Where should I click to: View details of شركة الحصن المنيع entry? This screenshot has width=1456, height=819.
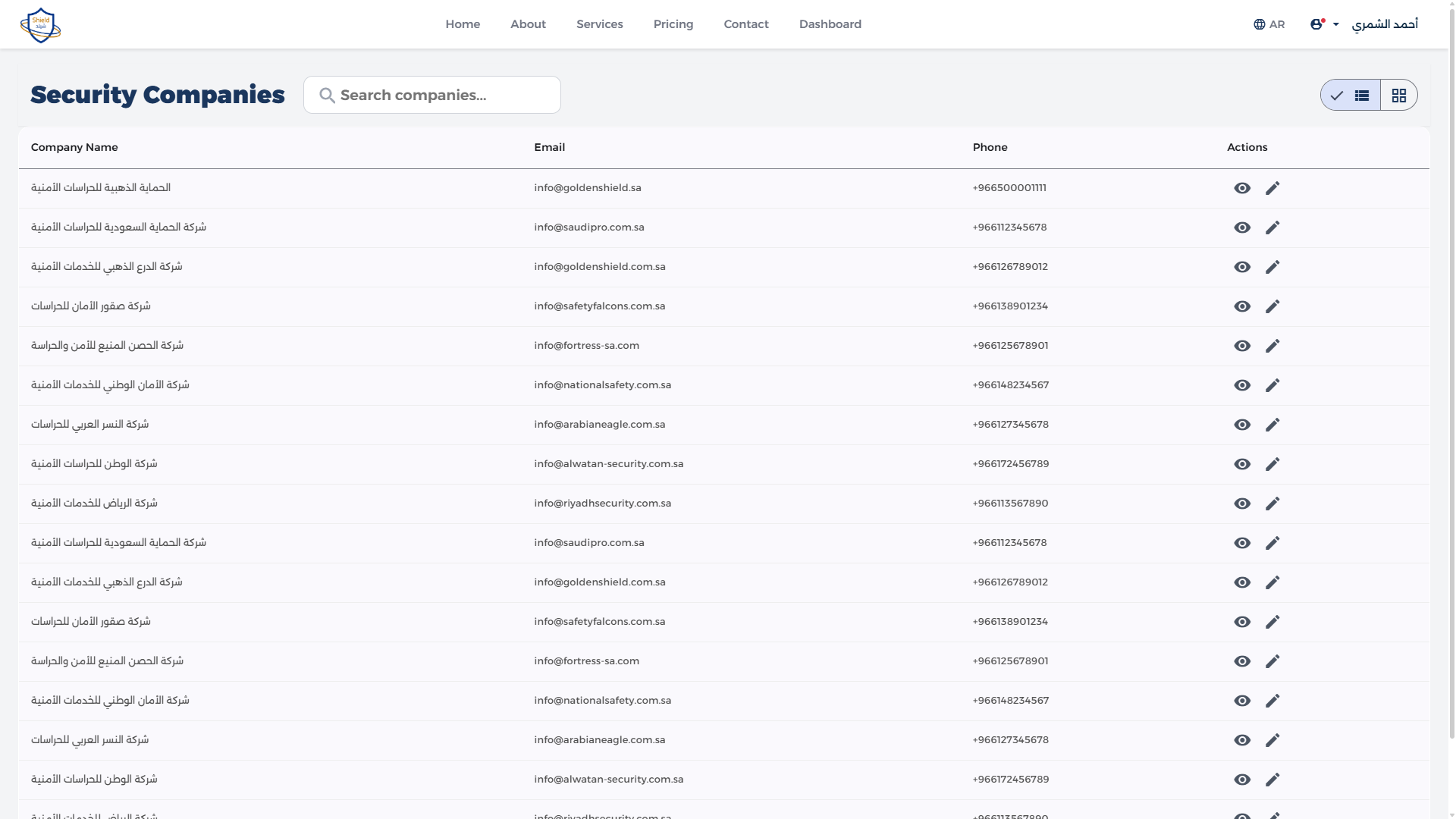coord(1242,346)
